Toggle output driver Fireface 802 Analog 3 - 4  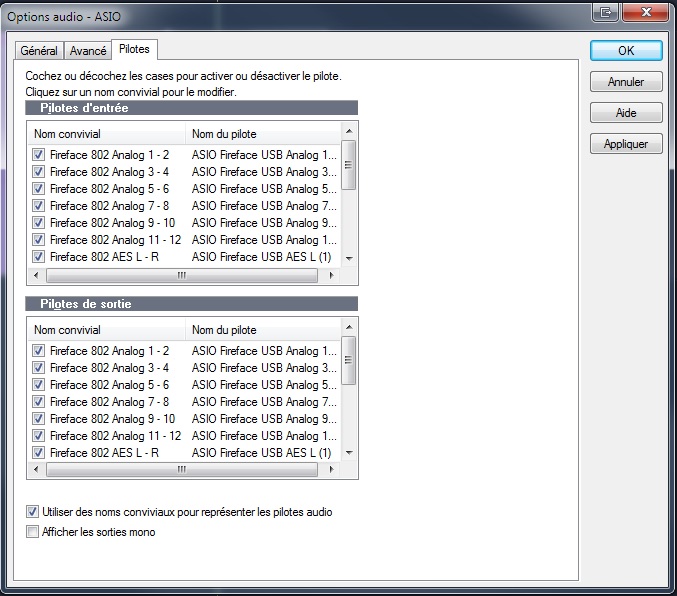point(38,368)
